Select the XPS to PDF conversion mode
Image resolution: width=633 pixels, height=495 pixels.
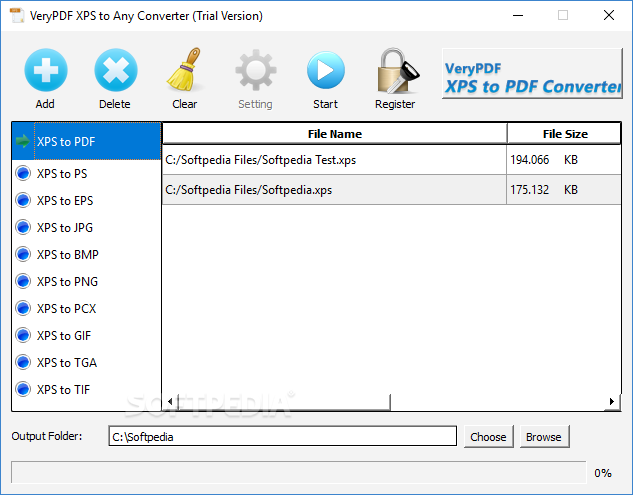point(86,141)
